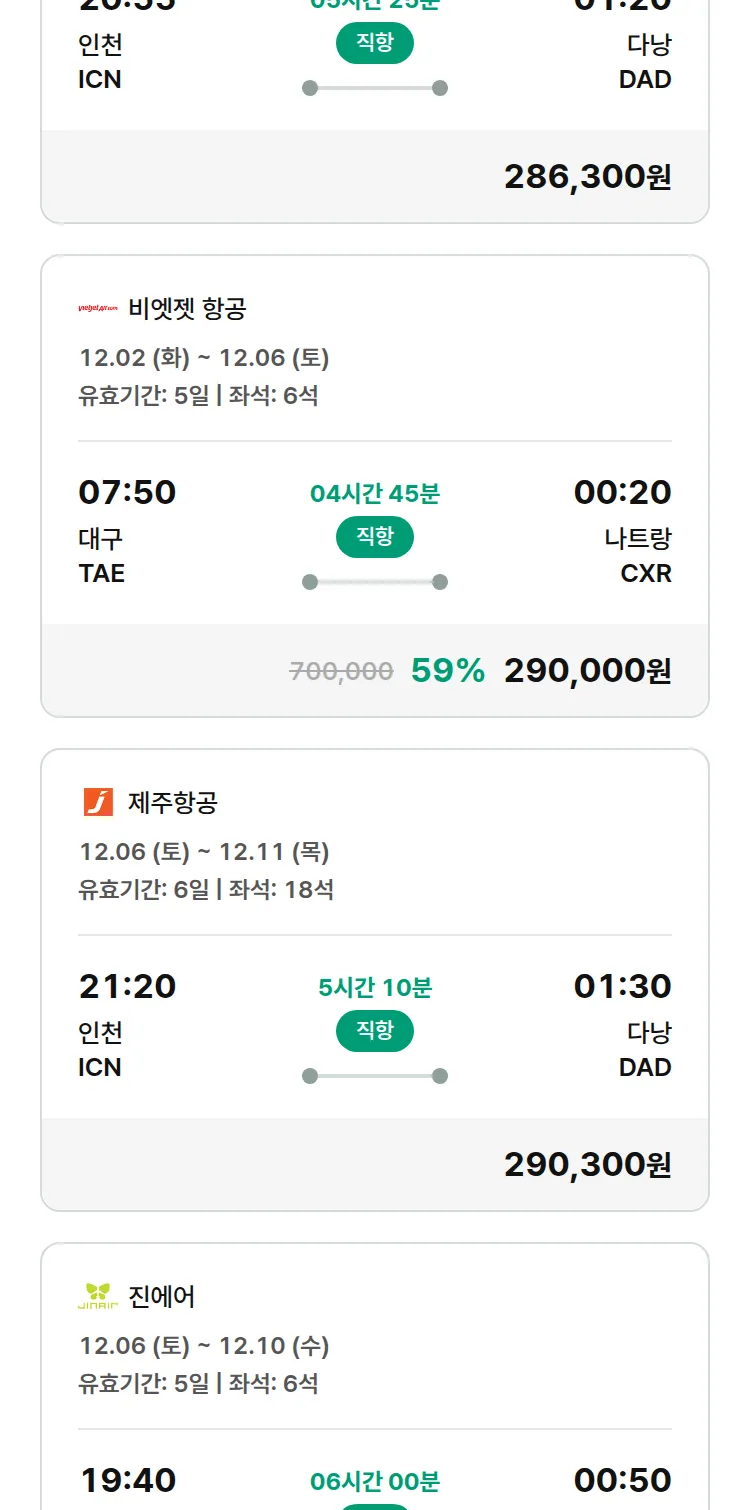Click the 07:50 departure time from 대구
The height and width of the screenshot is (1510, 750).
click(127, 492)
